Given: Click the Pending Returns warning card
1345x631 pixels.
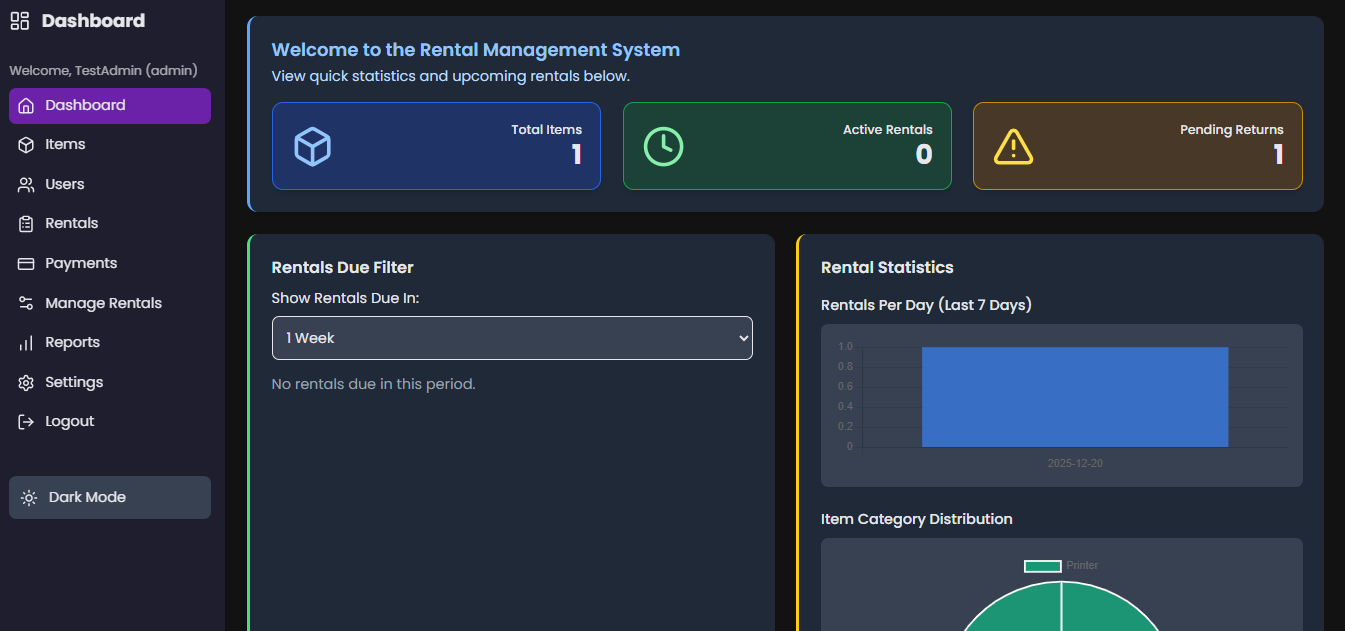Looking at the screenshot, I should pyautogui.click(x=1137, y=146).
